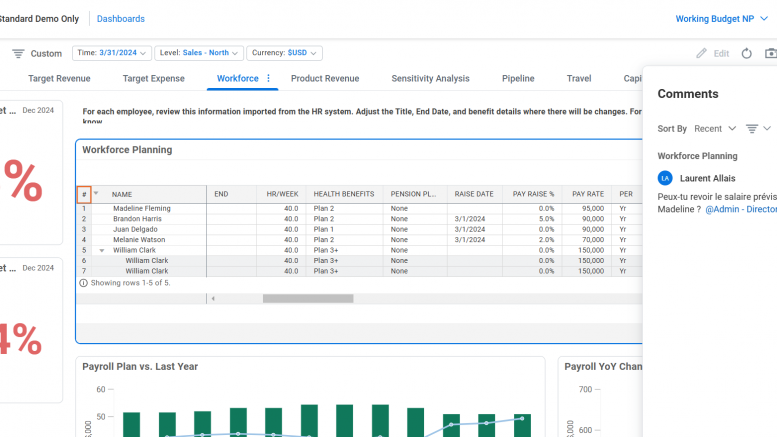Switch to the Target Revenue tab
The height and width of the screenshot is (437, 777).
tap(59, 78)
